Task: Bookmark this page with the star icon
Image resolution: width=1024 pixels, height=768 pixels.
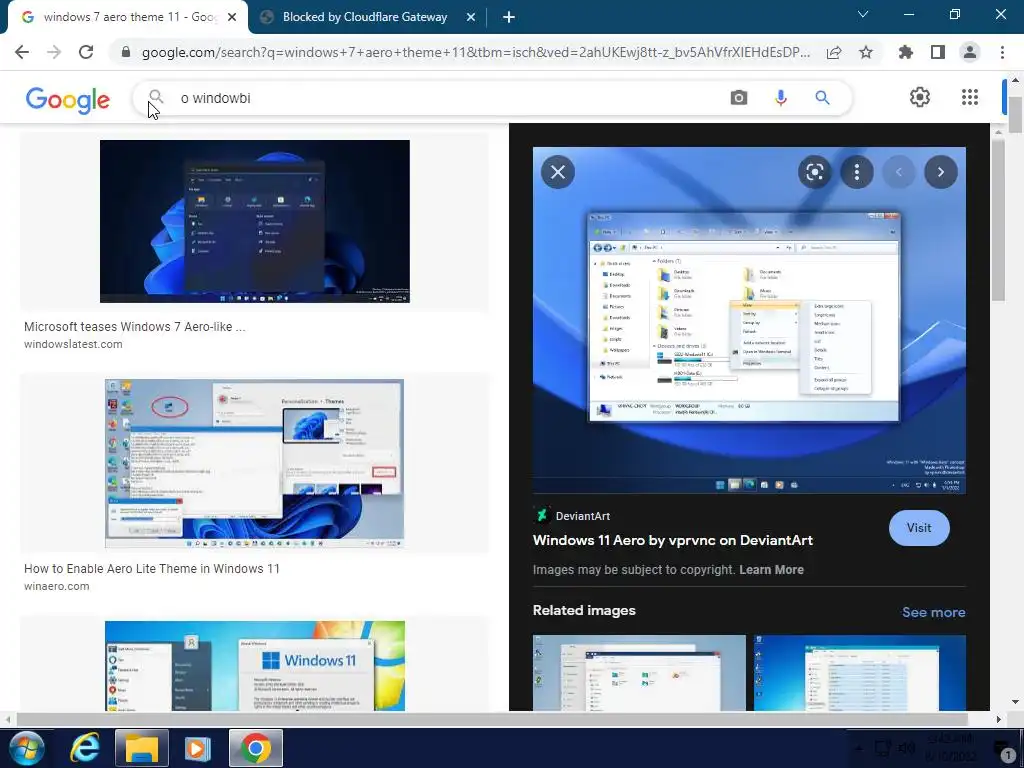Action: point(866,52)
